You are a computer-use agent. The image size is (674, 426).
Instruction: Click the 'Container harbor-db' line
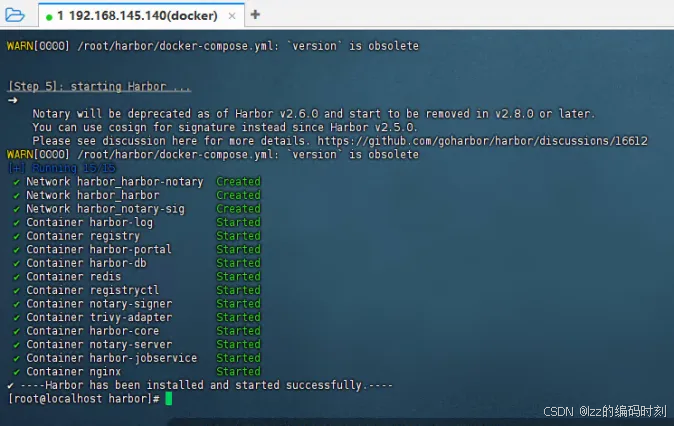(x=137, y=263)
